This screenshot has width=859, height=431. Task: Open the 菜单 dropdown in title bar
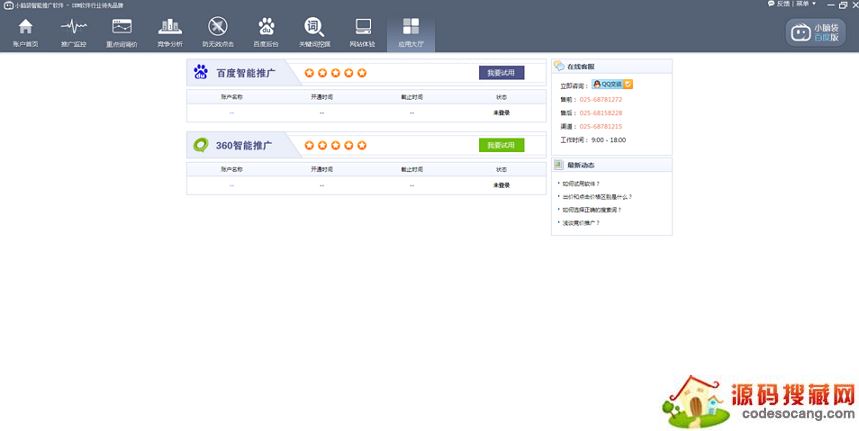pyautogui.click(x=803, y=4)
